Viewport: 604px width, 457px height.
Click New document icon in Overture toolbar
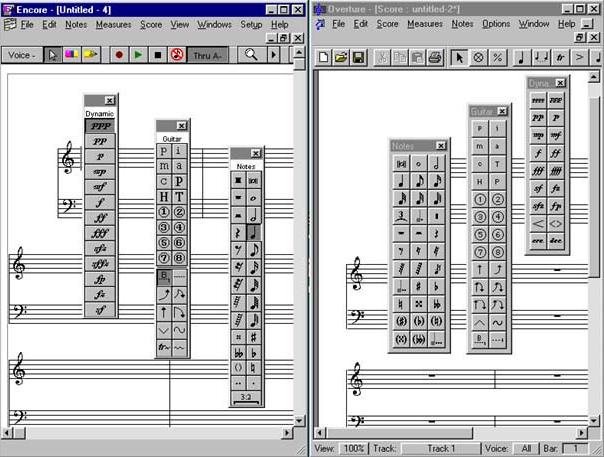pyautogui.click(x=324, y=57)
